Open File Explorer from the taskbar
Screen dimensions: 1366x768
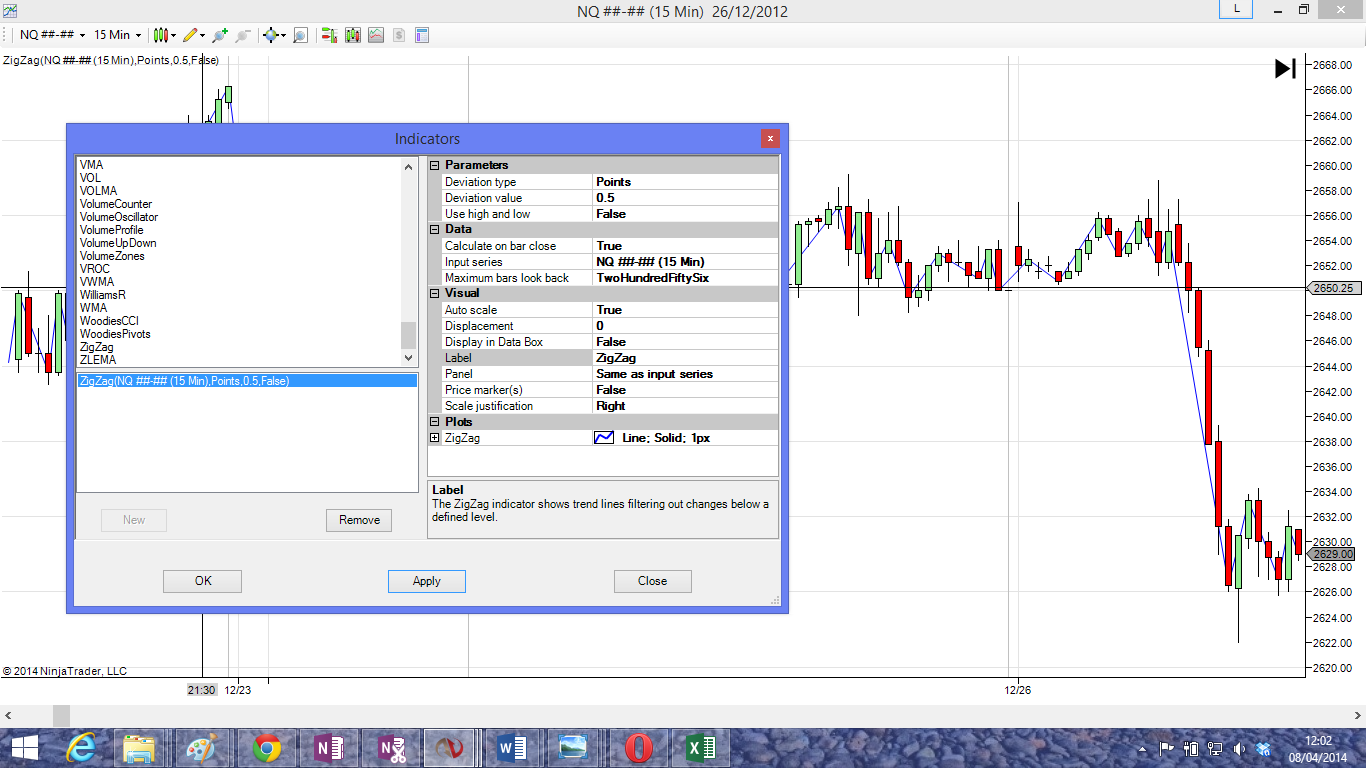pos(139,748)
